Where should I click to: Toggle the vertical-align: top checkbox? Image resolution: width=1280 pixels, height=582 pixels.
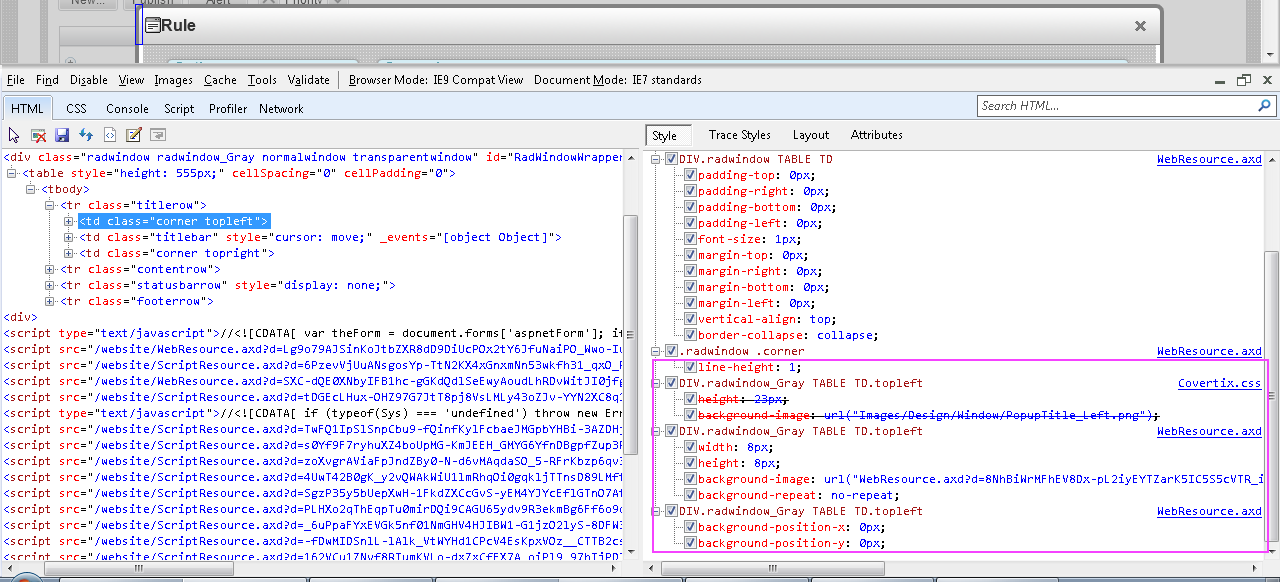(x=690, y=319)
